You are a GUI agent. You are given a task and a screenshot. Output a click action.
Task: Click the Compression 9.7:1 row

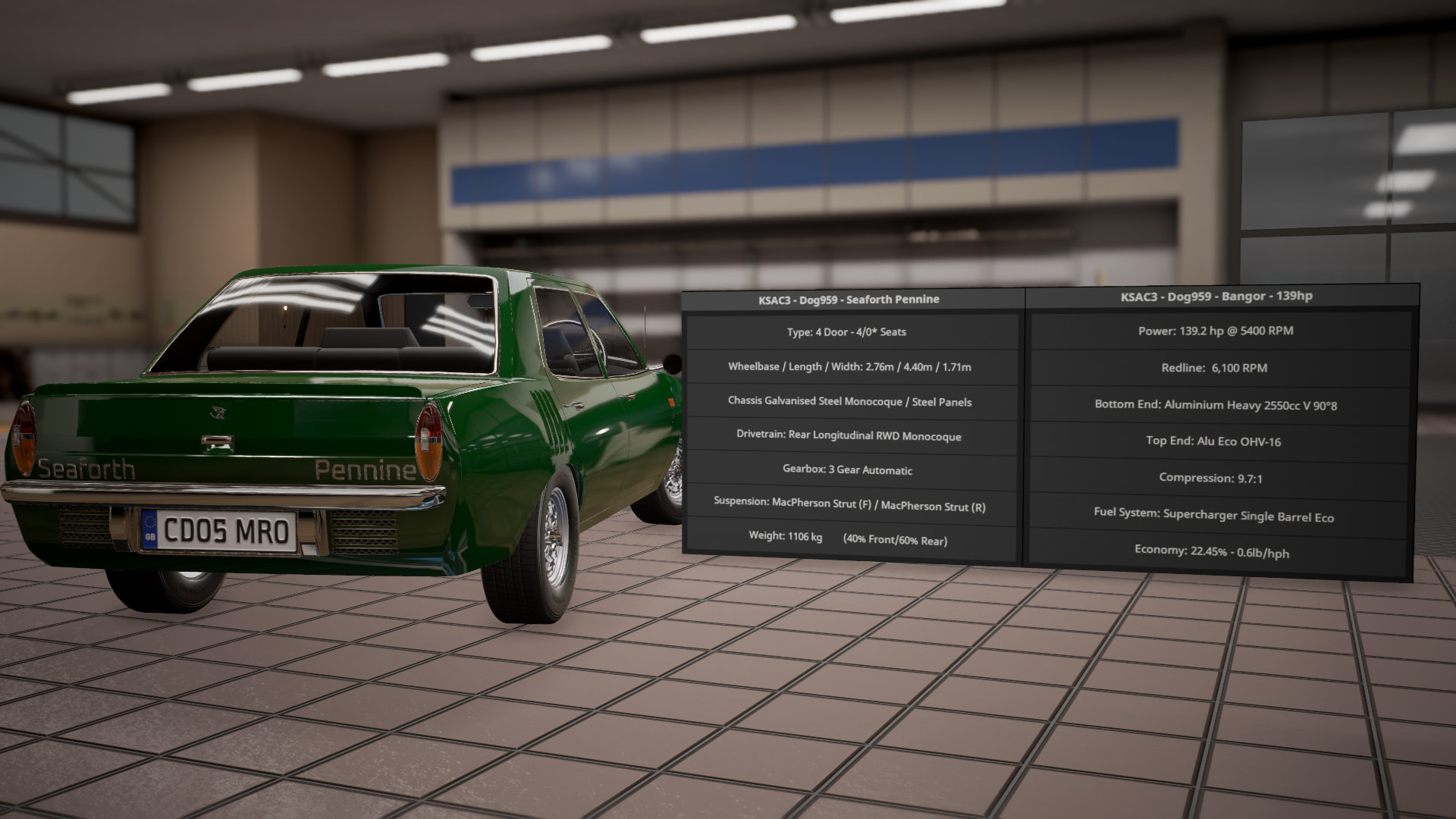[x=1210, y=478]
